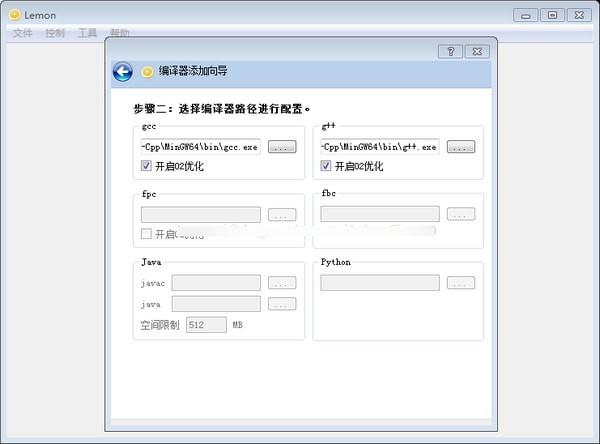The width and height of the screenshot is (600, 444).
Task: Go back using the blue arrow button
Action: 123,72
